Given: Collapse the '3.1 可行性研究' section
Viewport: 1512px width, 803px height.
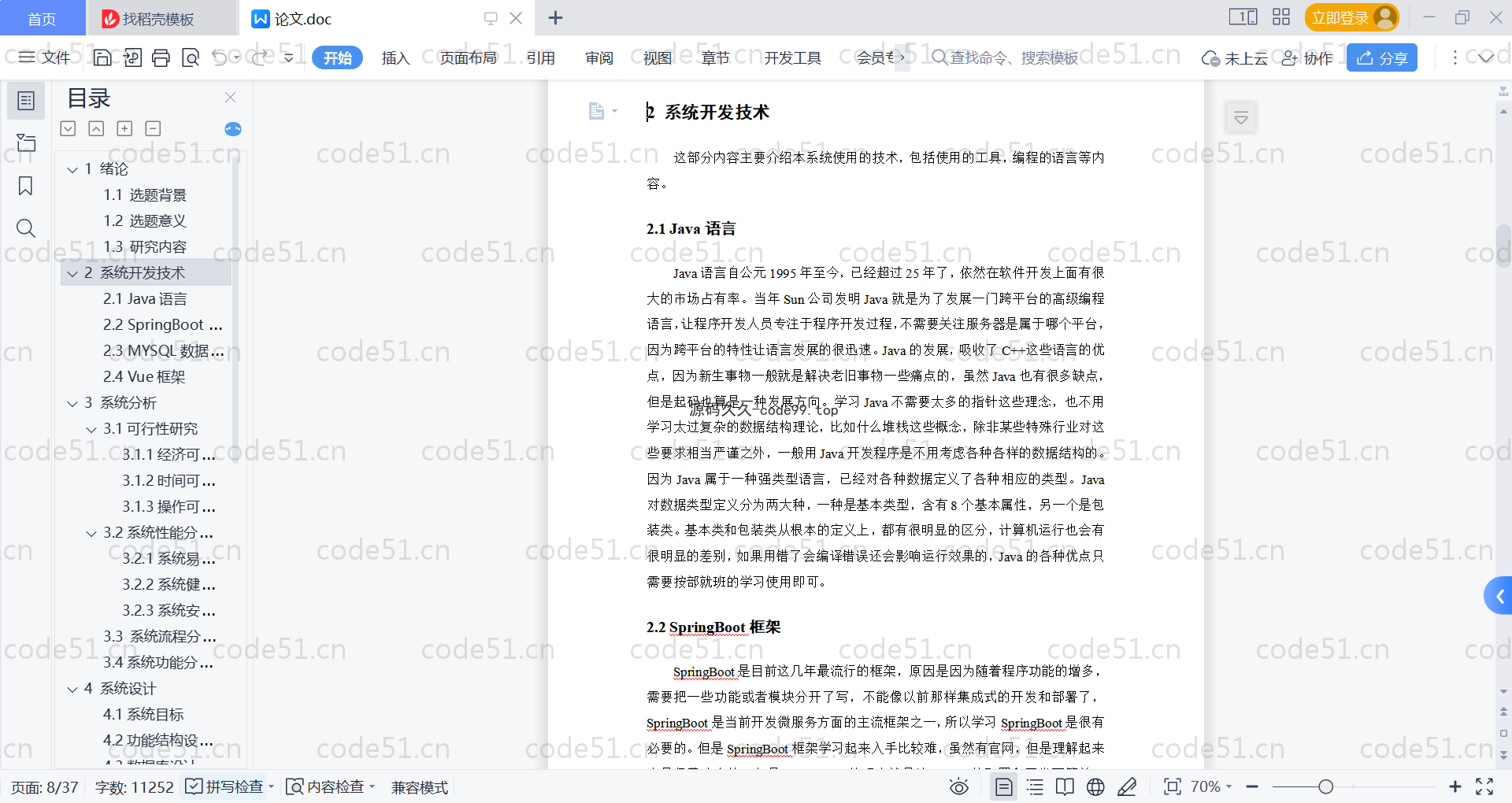Looking at the screenshot, I should click(91, 429).
